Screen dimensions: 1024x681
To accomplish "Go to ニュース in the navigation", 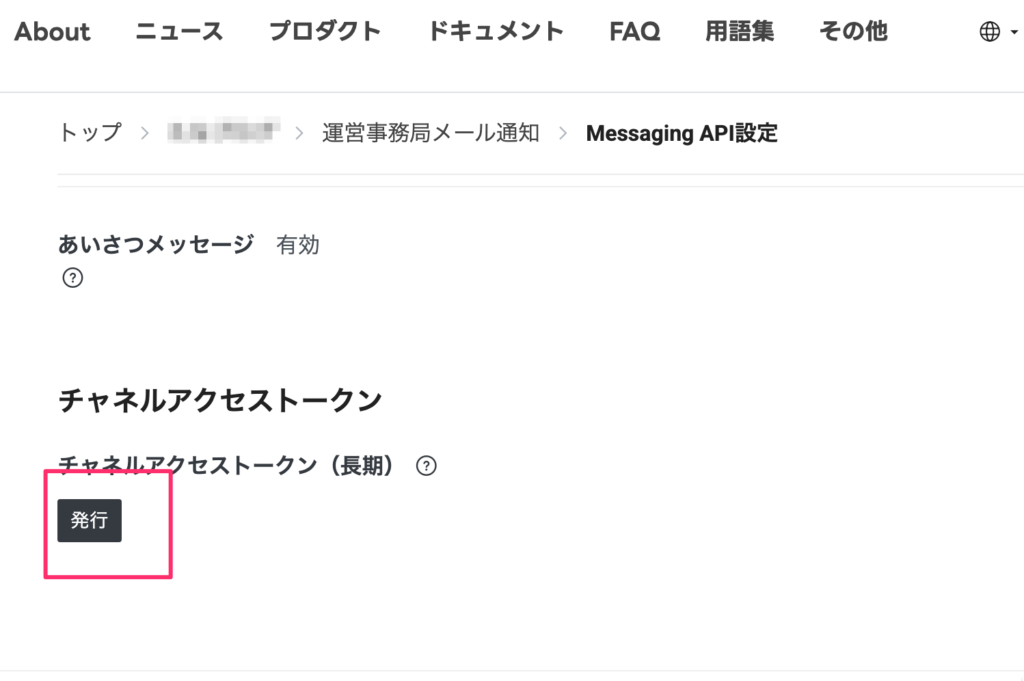I will 179,32.
